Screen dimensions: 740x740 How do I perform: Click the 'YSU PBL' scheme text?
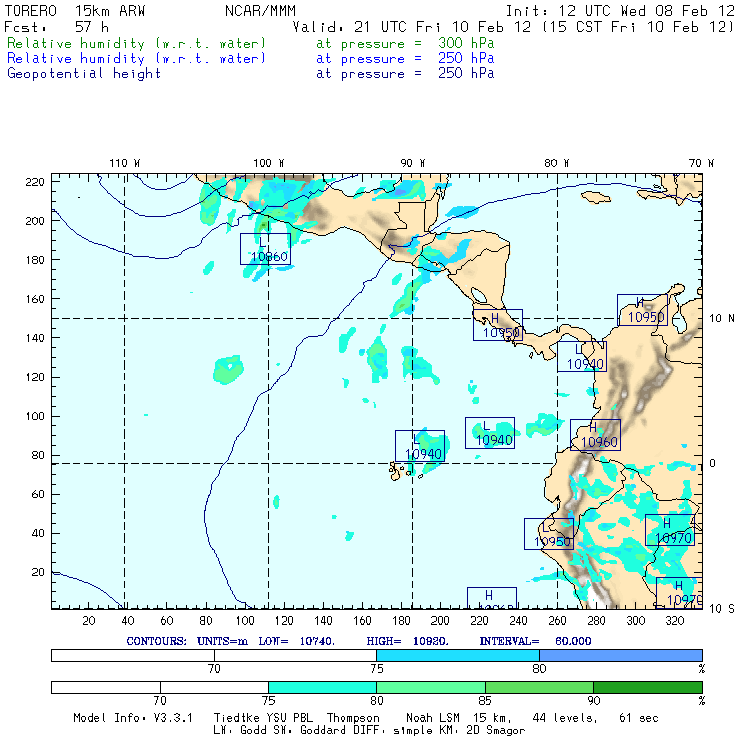(x=289, y=718)
